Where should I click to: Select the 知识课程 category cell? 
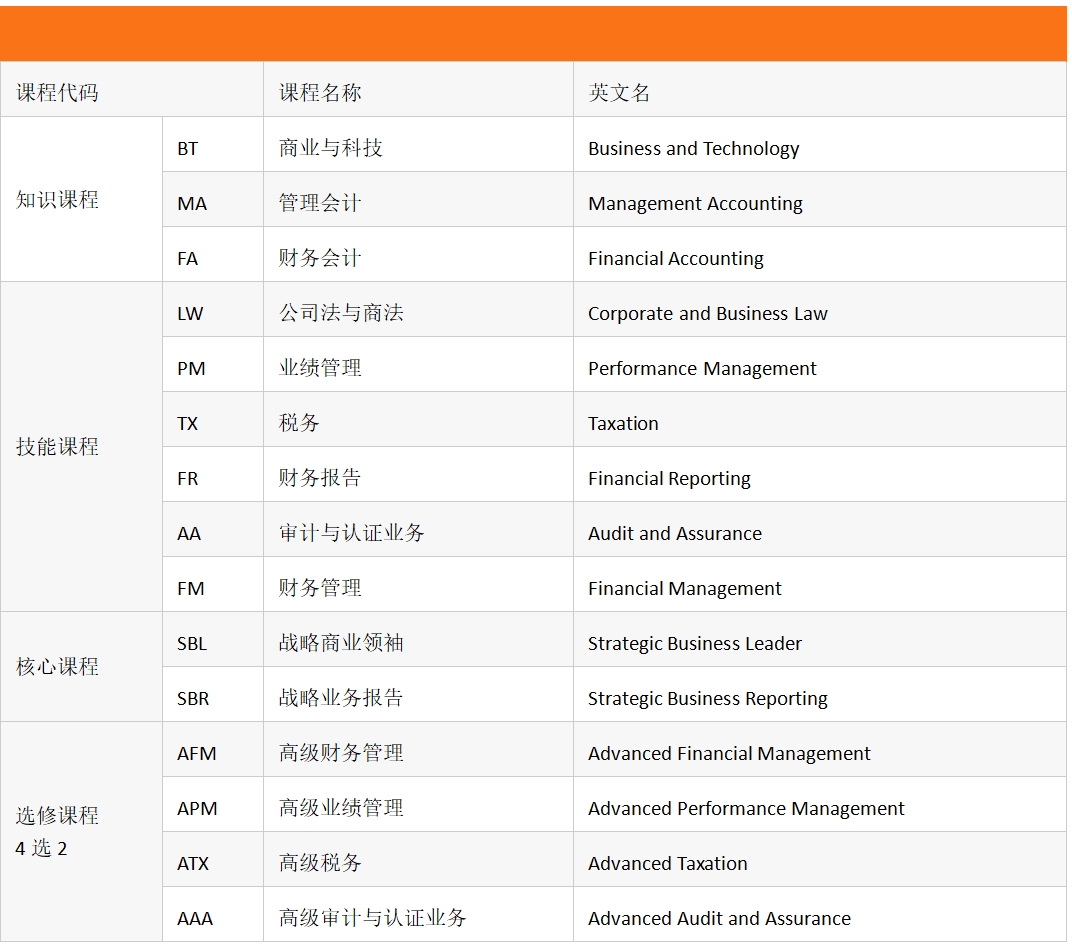[58, 199]
